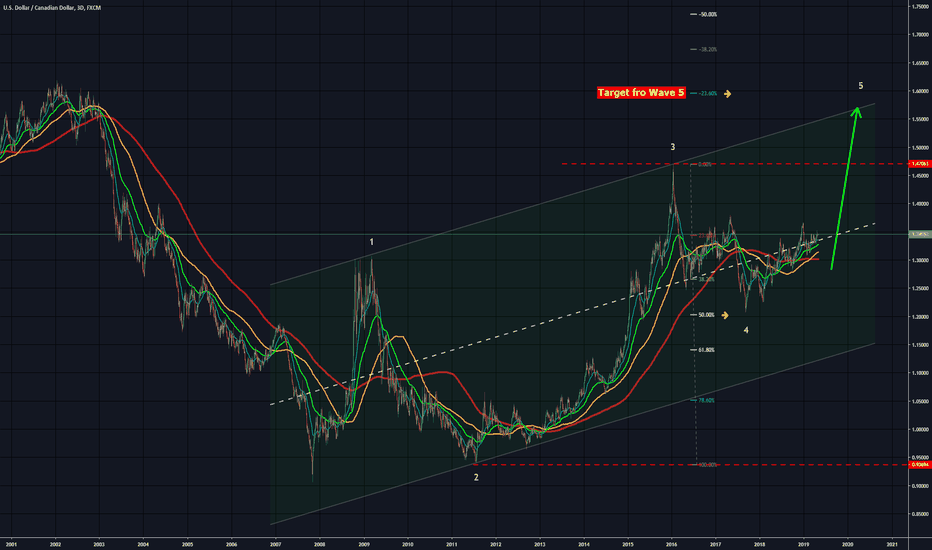Click the 0.85000 price axis label

click(920, 514)
